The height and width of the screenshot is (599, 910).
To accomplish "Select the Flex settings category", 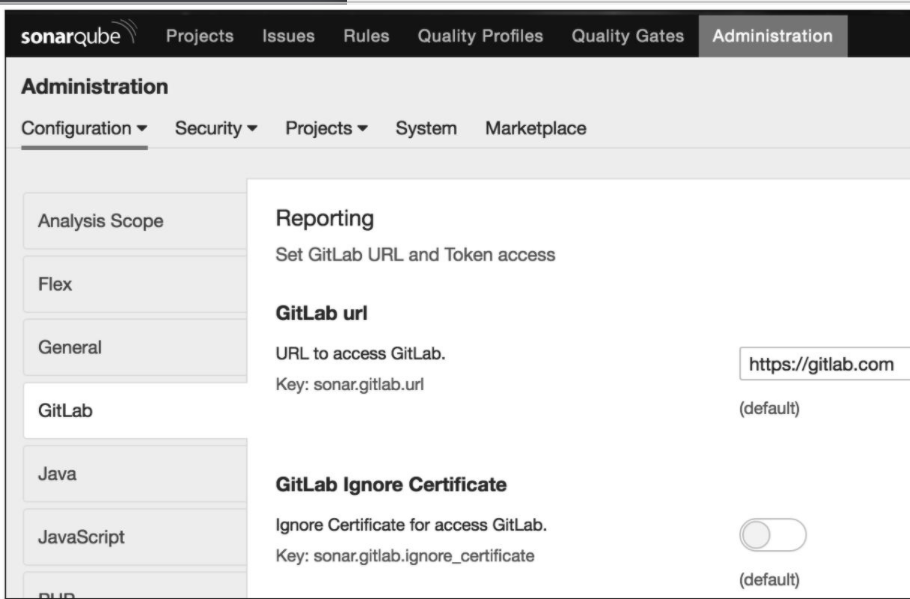I will (136, 284).
